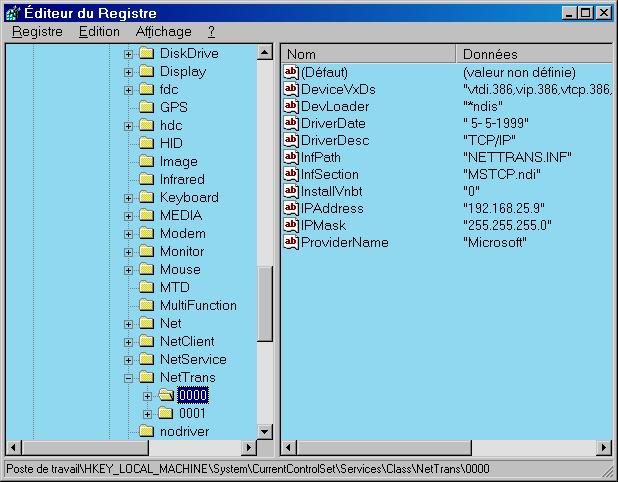This screenshot has width=618, height=482.
Task: Click the ab icon beside DriverDesc
Action: pyautogui.click(x=291, y=140)
